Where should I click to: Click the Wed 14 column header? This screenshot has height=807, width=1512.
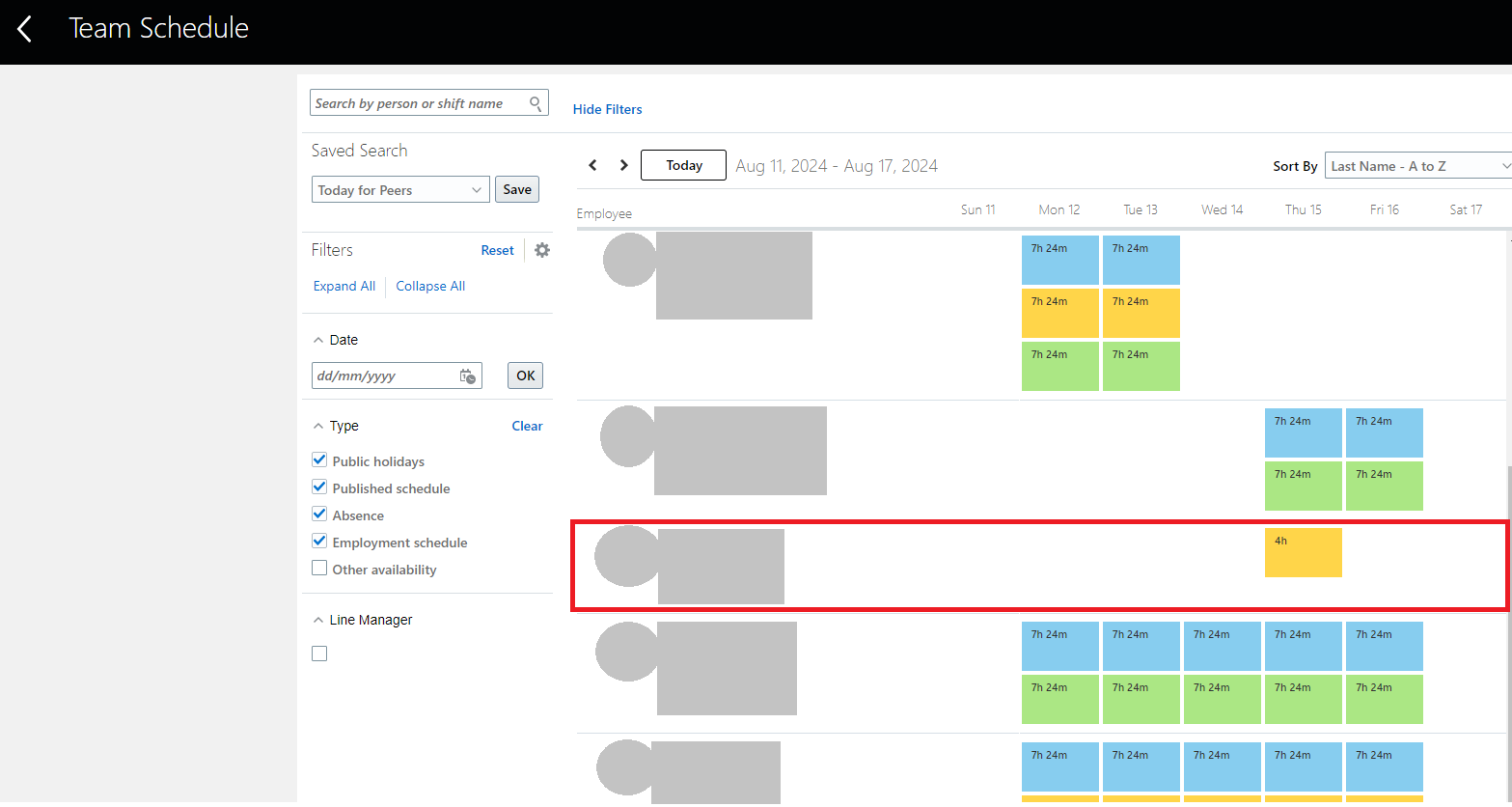click(x=1223, y=209)
